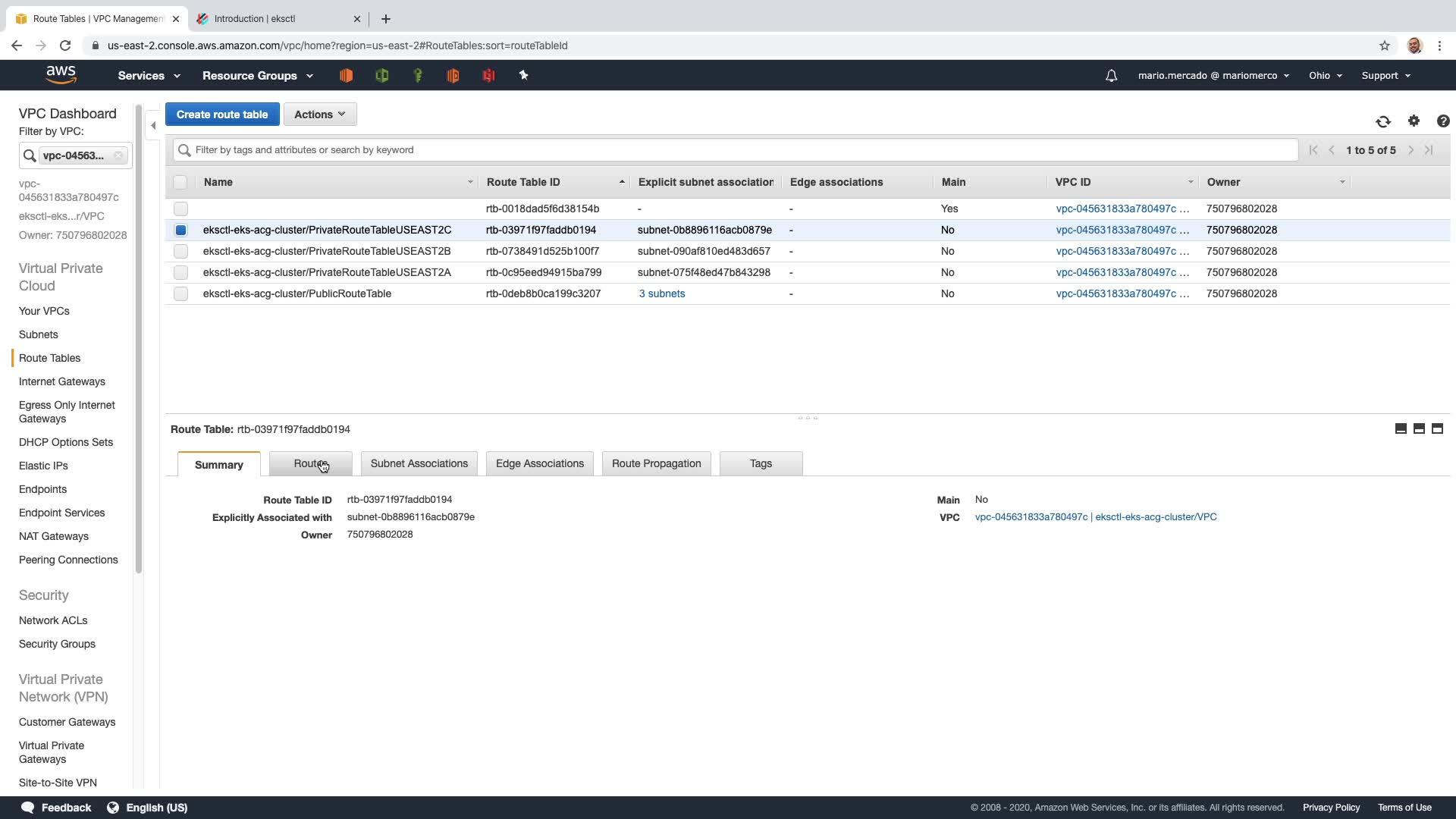
Task: Open the Actions dropdown
Action: tap(319, 115)
